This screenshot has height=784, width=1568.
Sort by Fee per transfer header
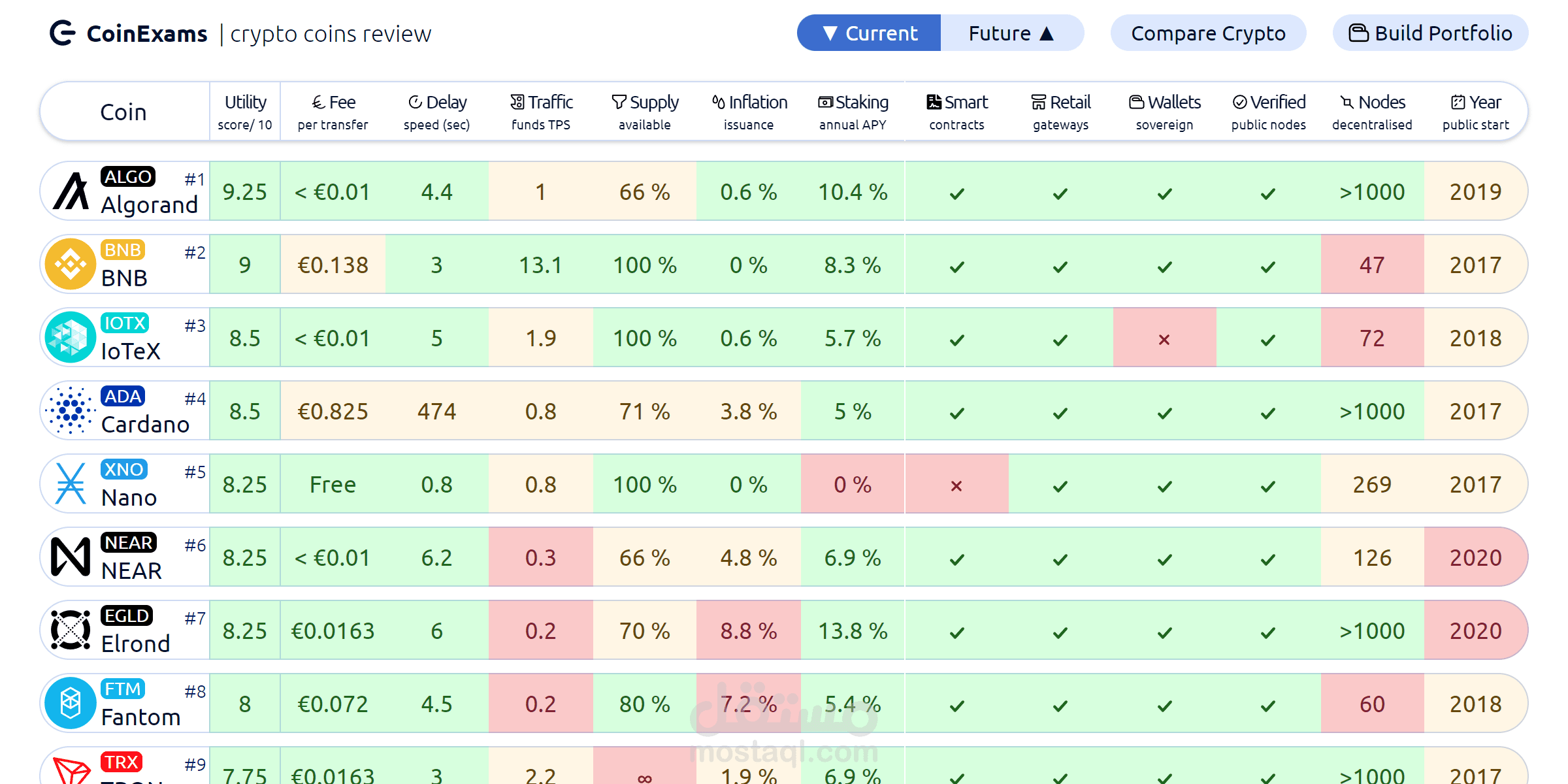[333, 112]
